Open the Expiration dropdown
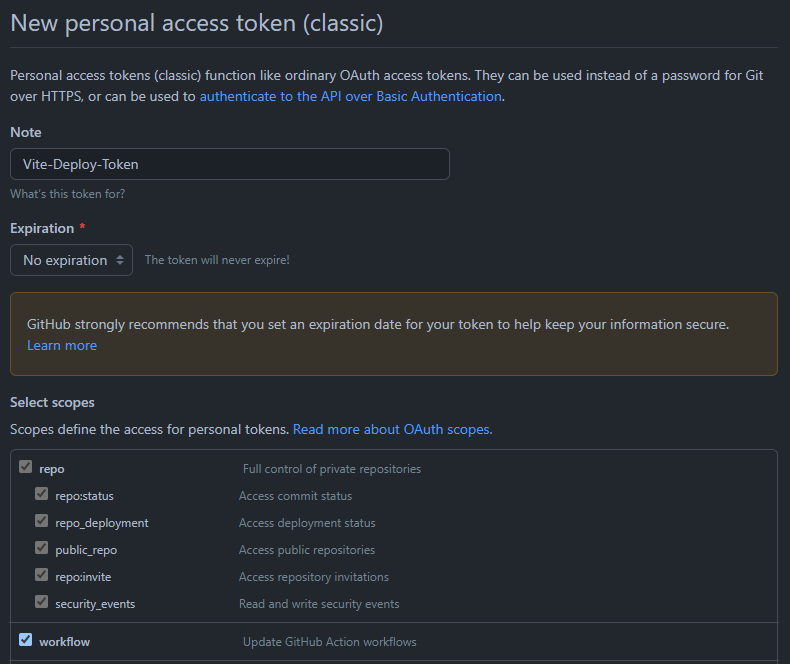 71,260
